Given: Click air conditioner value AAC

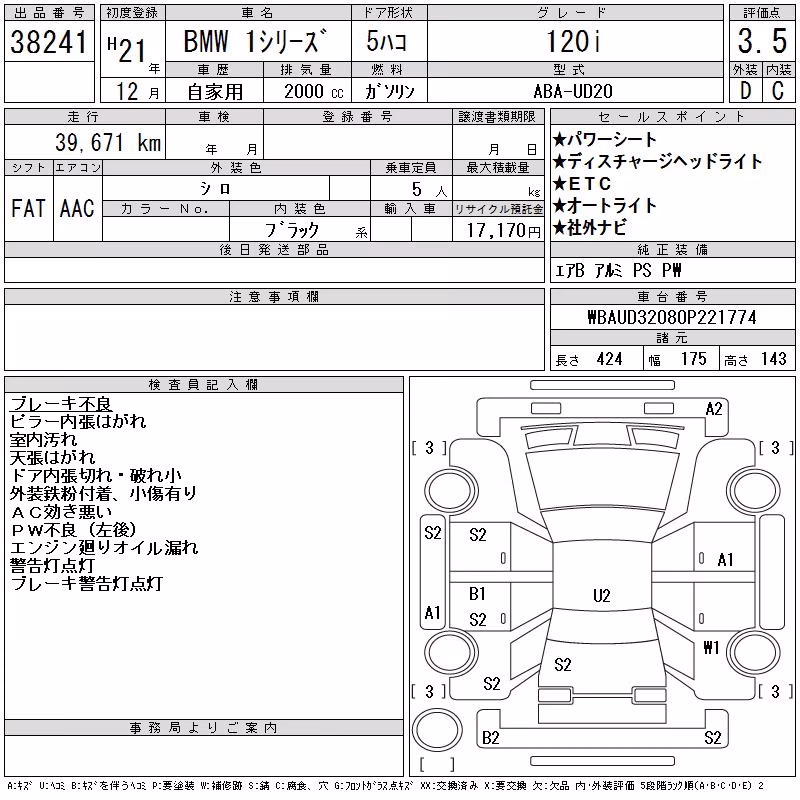Looking at the screenshot, I should pos(77,208).
